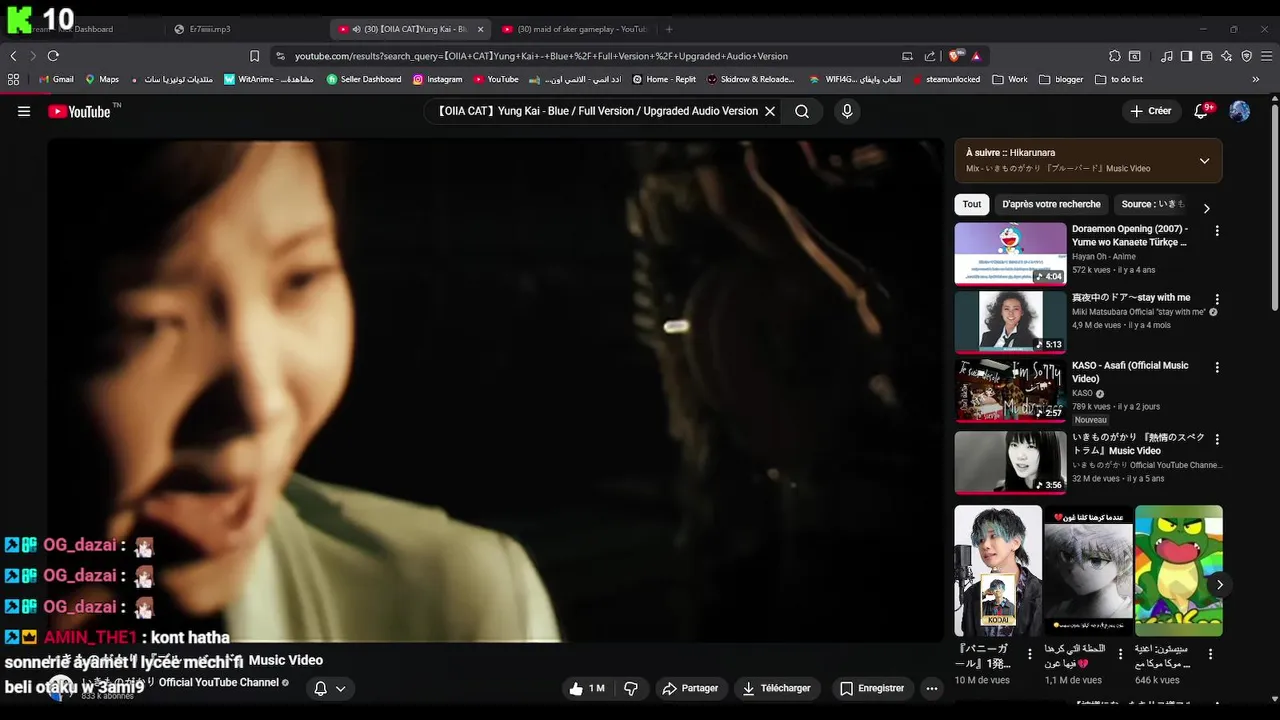
Task: Click Miki Matsubara Official channel name
Action: click(x=1138, y=312)
